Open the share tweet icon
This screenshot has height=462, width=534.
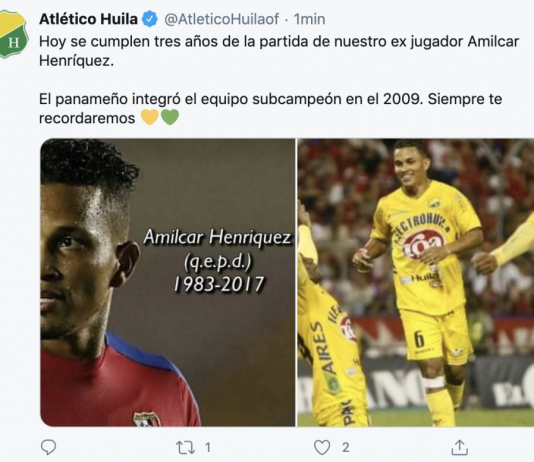459,447
